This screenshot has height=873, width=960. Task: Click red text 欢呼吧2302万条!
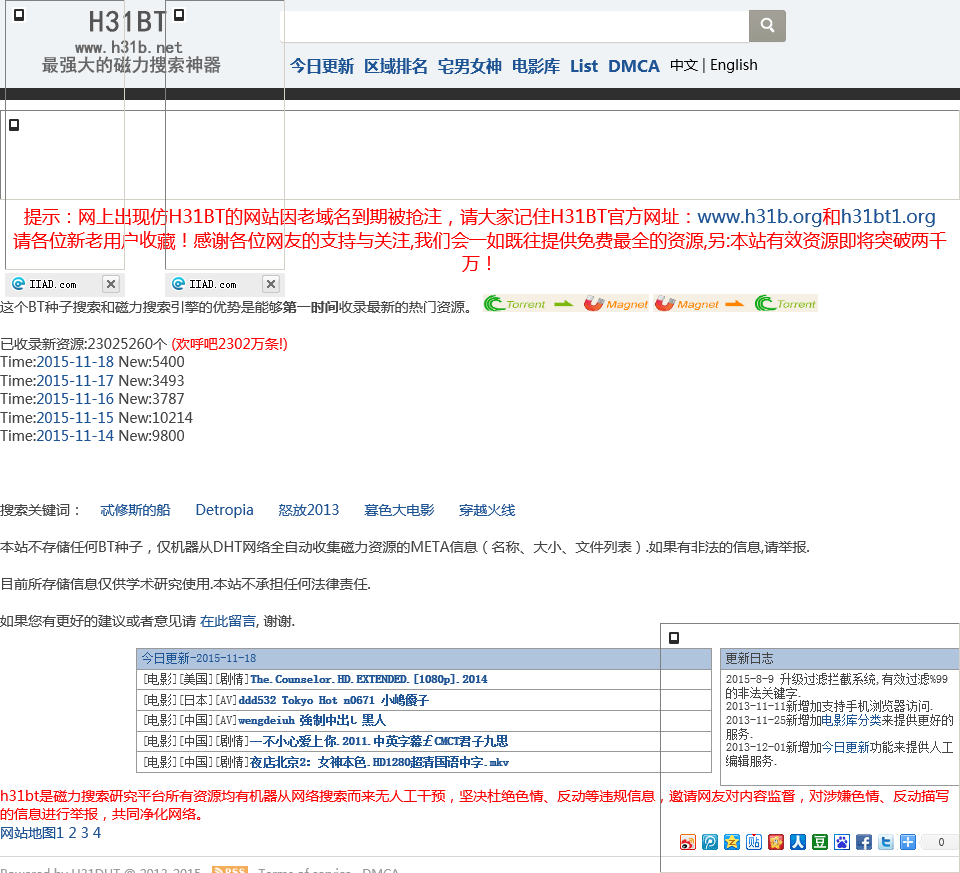tap(229, 344)
